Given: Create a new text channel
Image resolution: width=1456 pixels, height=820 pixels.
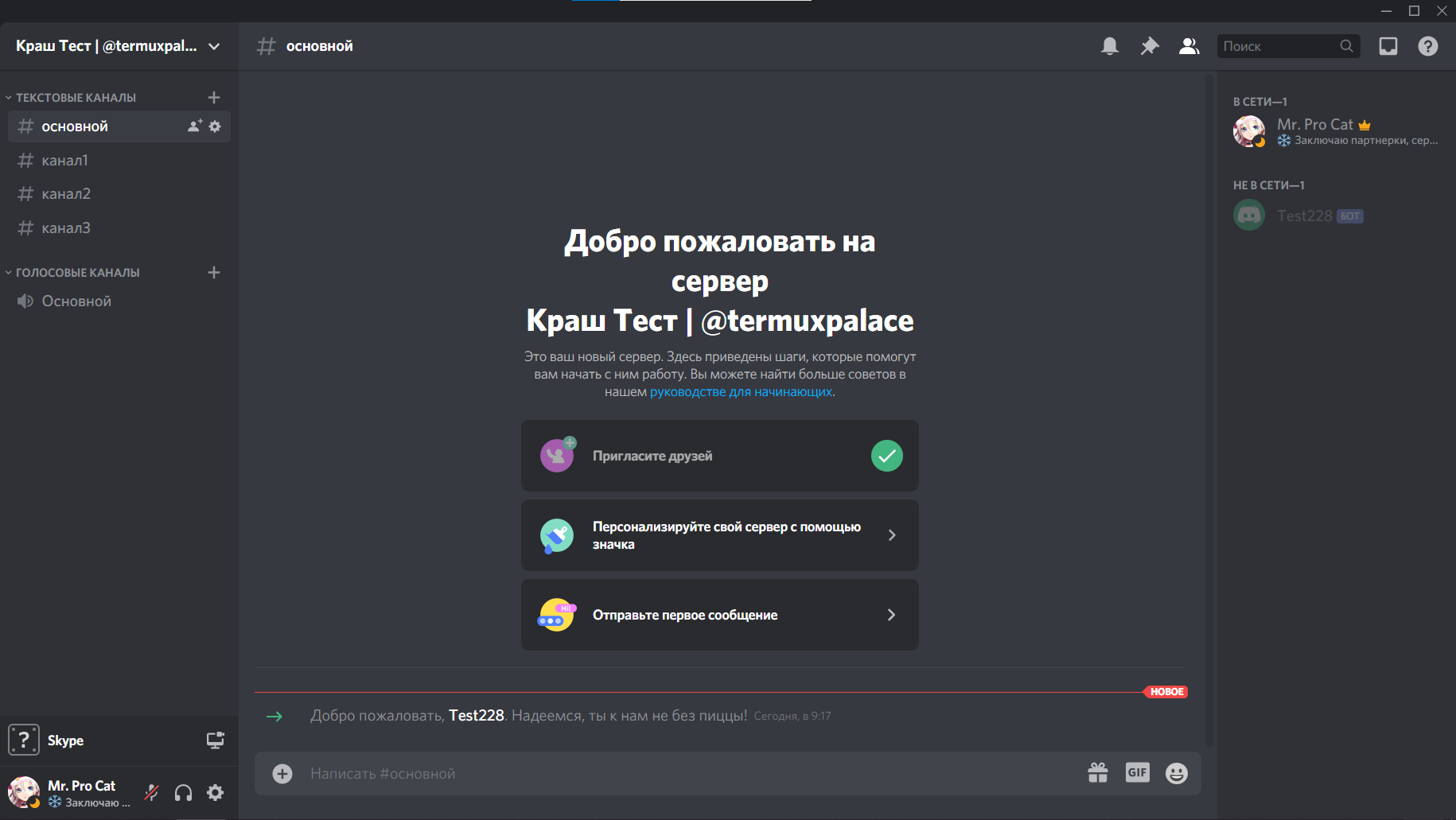Looking at the screenshot, I should click(x=214, y=97).
